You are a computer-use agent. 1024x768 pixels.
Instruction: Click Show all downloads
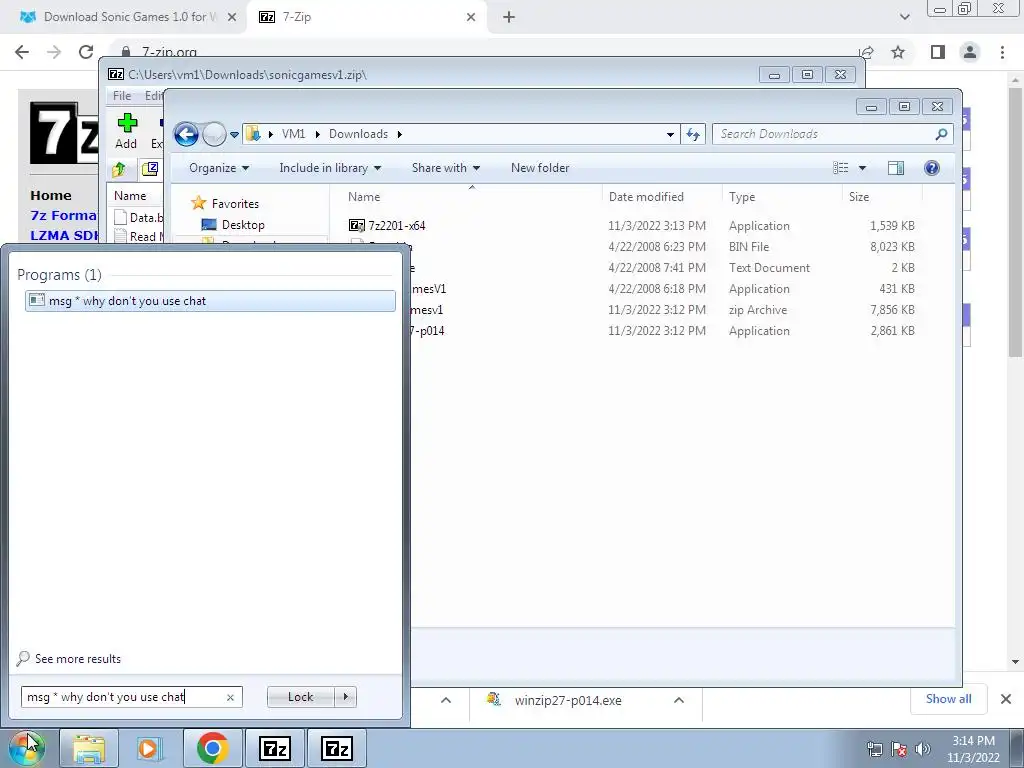948,699
